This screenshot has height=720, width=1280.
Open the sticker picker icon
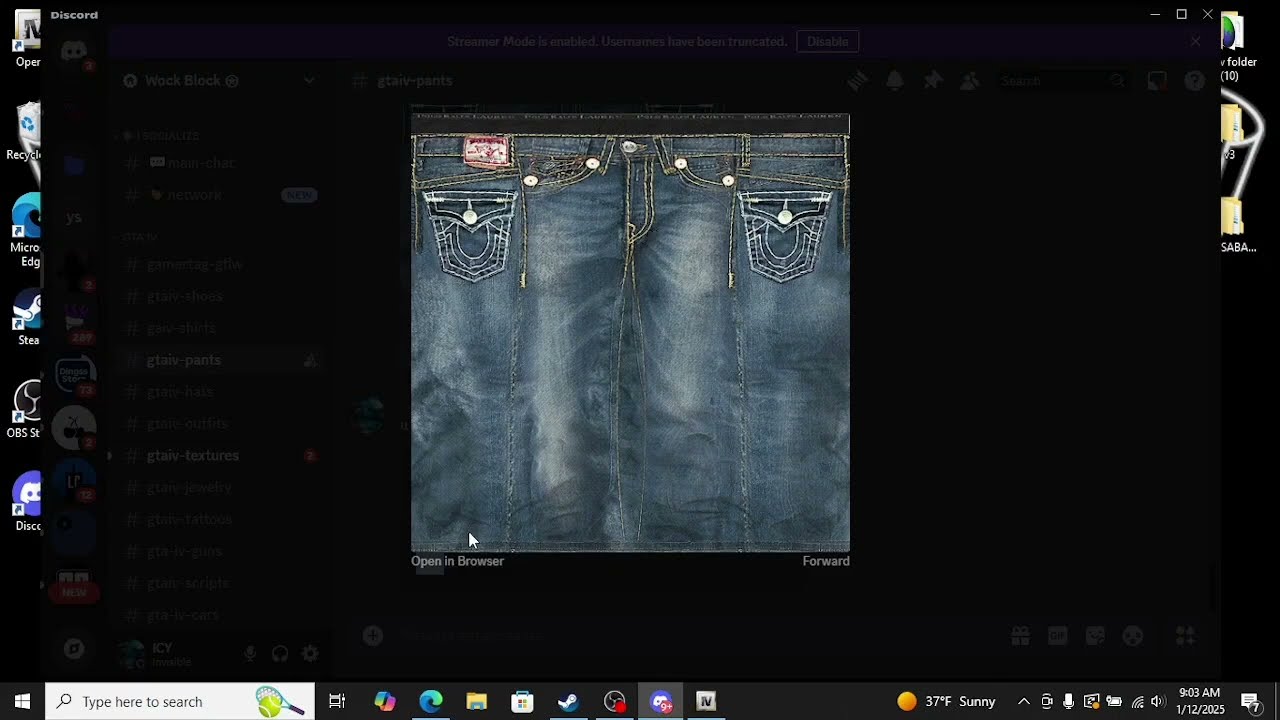[x=1095, y=636]
